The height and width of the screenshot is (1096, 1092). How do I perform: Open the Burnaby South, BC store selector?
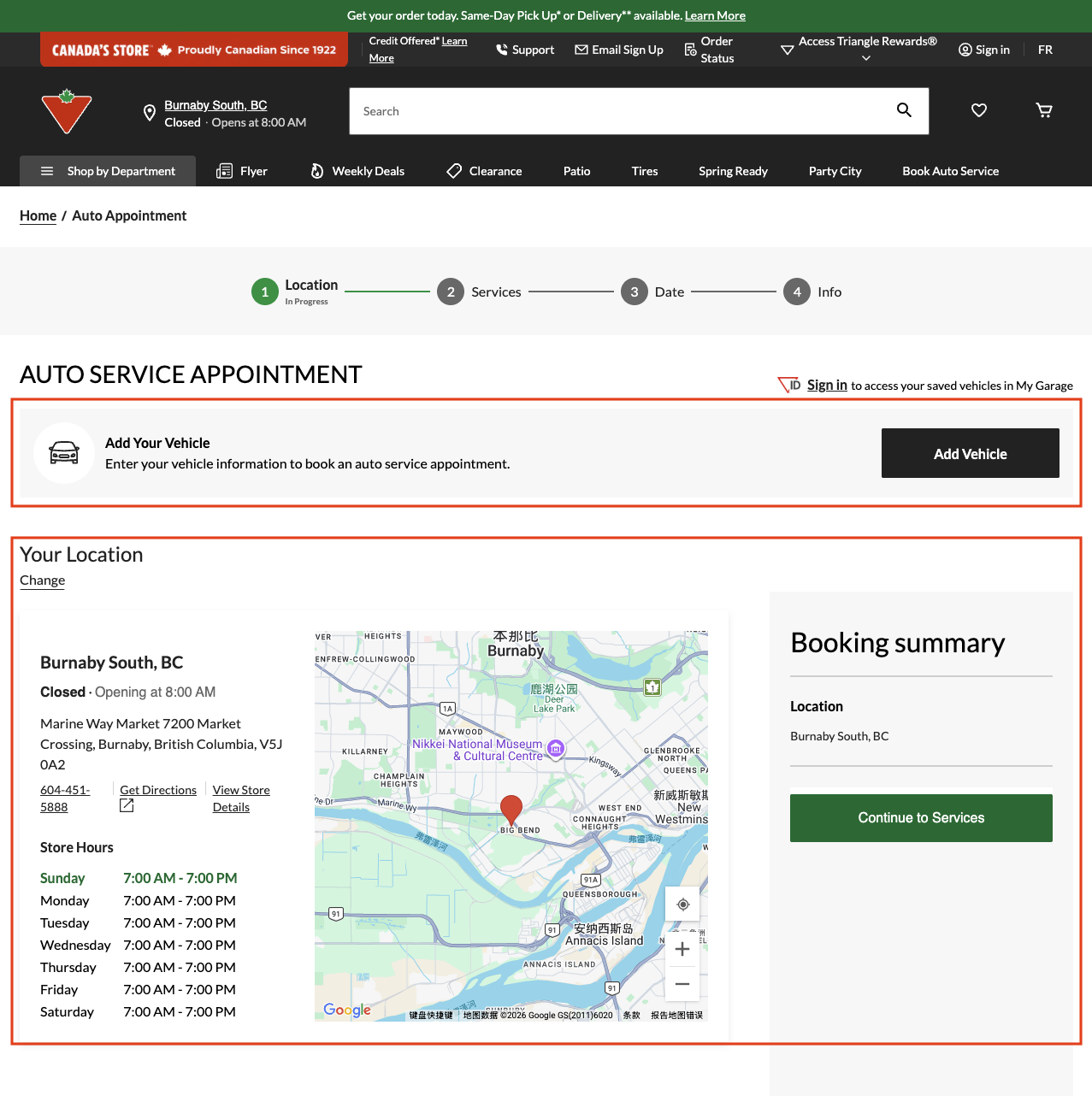(215, 105)
